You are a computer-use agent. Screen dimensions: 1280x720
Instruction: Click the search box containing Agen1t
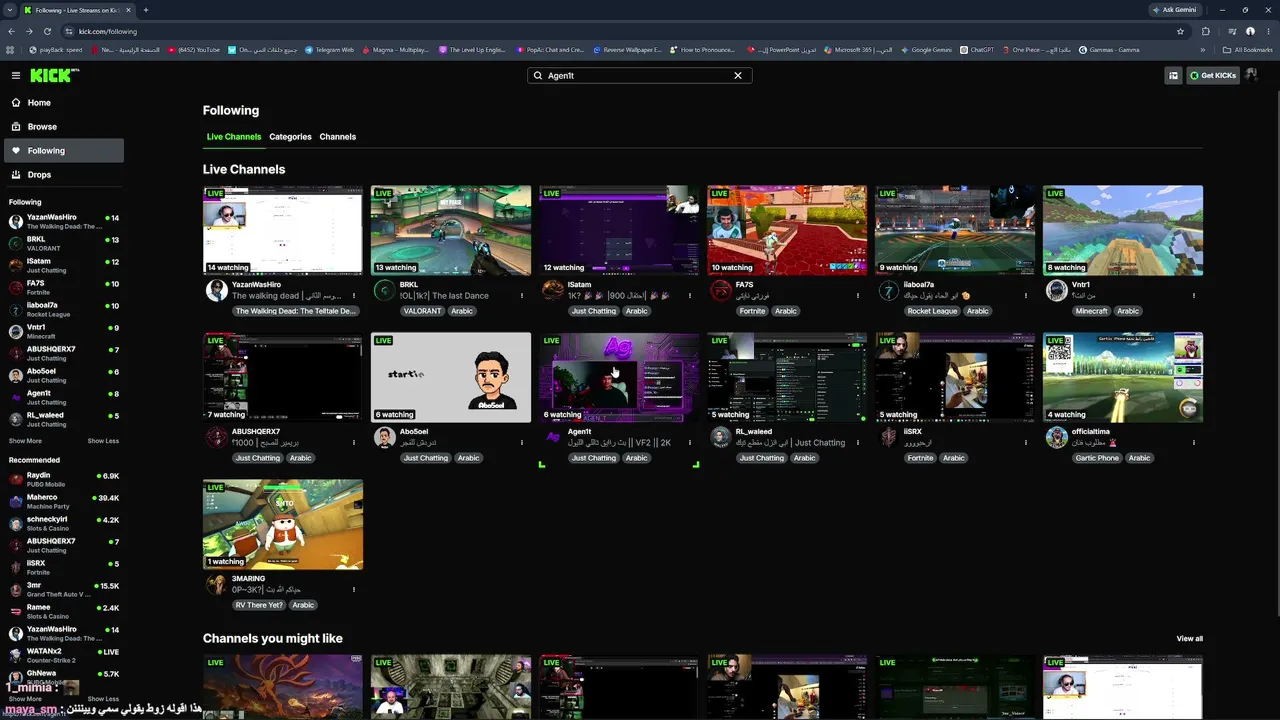tap(640, 75)
